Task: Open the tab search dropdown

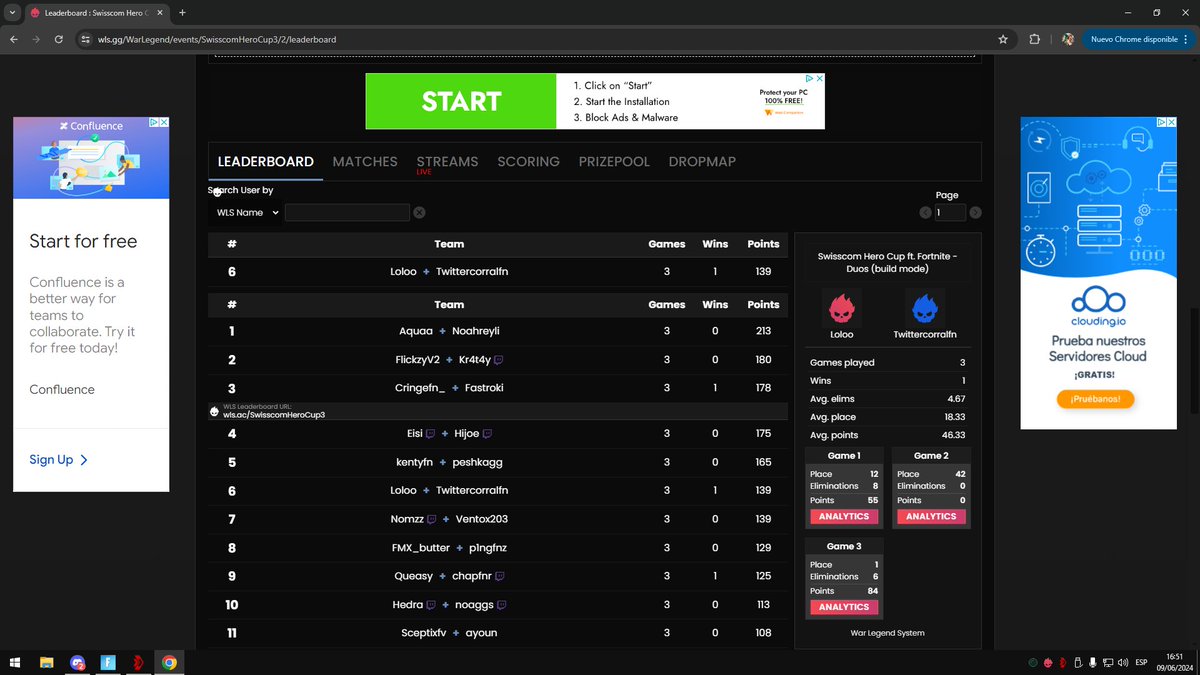Action: pos(10,12)
